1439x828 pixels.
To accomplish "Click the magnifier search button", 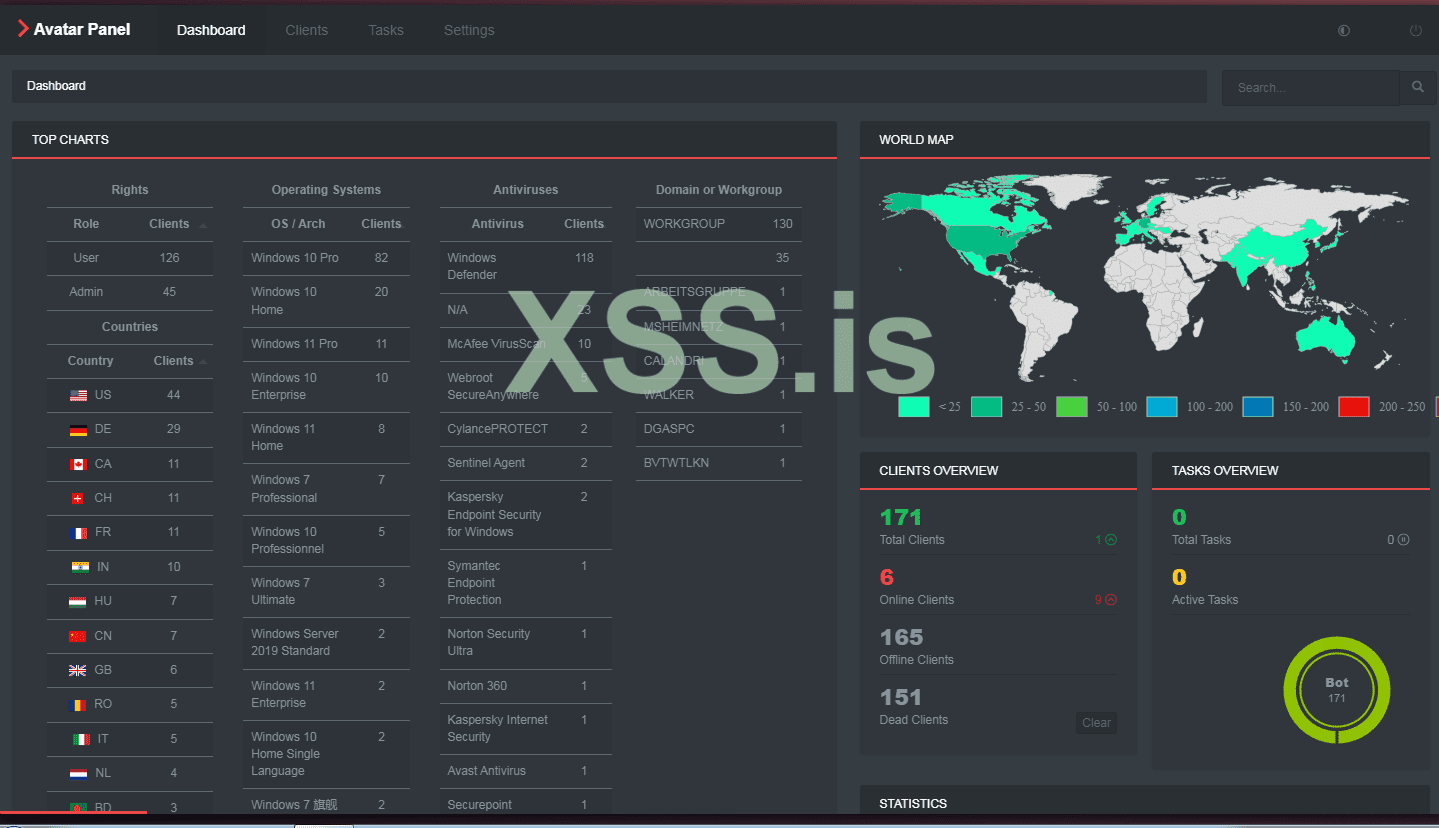I will [x=1417, y=87].
